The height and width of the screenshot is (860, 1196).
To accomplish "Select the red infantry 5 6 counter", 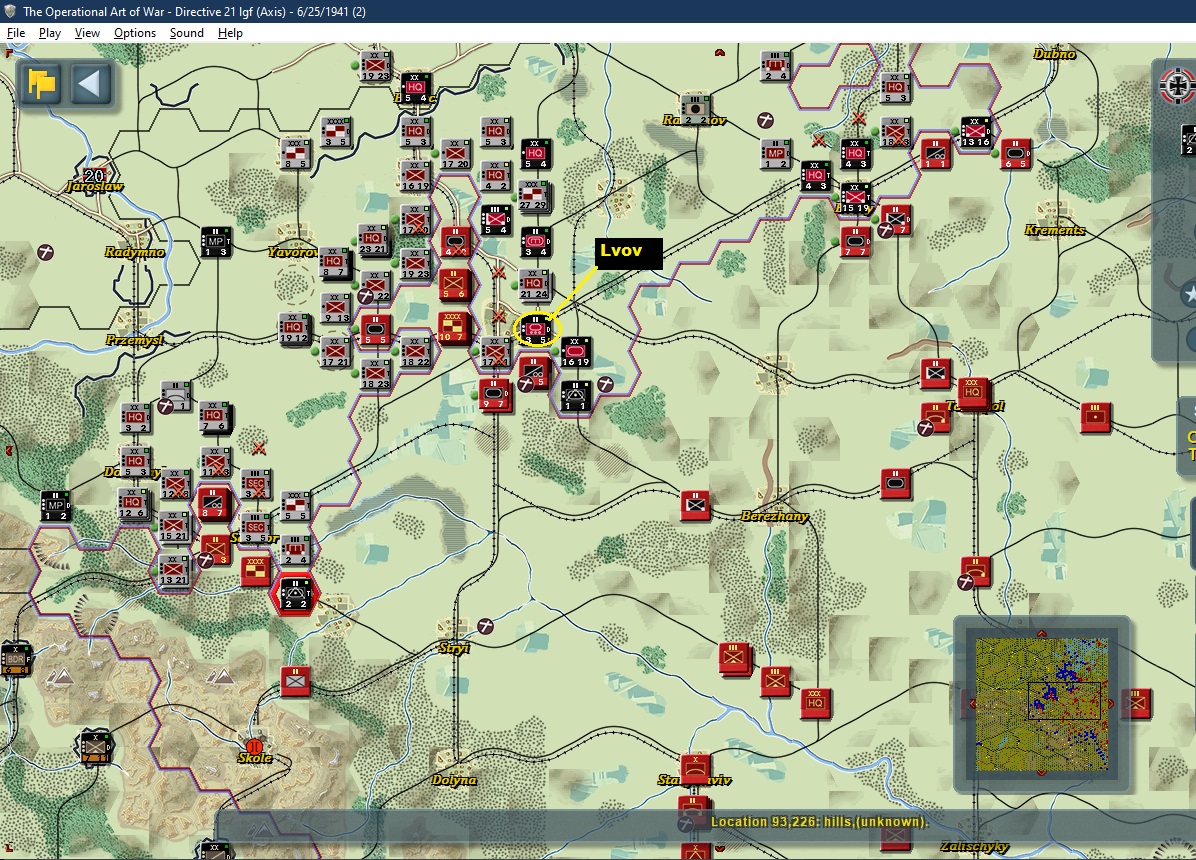I will [x=454, y=284].
